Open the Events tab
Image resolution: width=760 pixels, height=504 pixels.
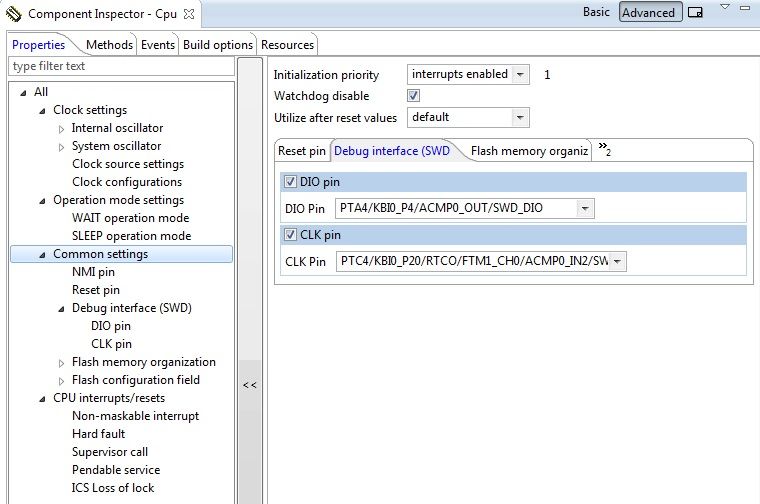[158, 45]
